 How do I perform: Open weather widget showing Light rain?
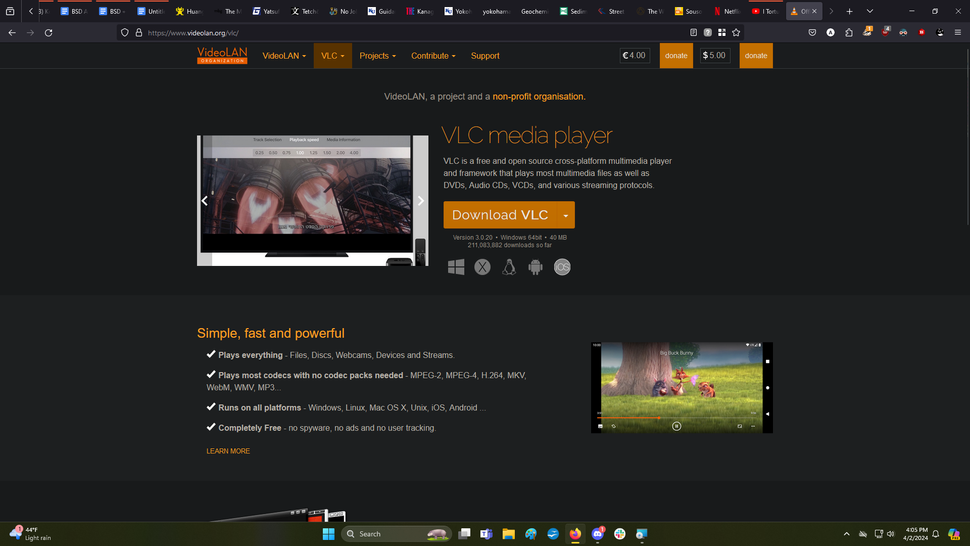pos(31,534)
